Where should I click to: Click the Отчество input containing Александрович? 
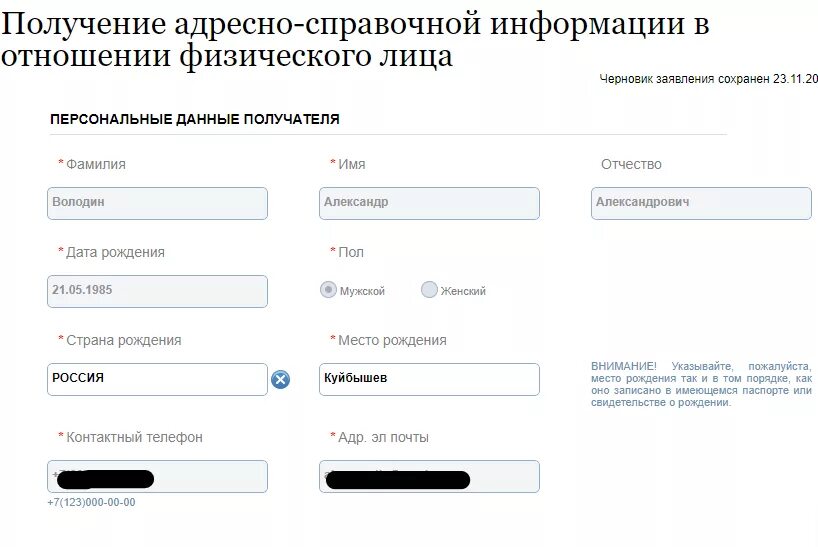(x=701, y=203)
